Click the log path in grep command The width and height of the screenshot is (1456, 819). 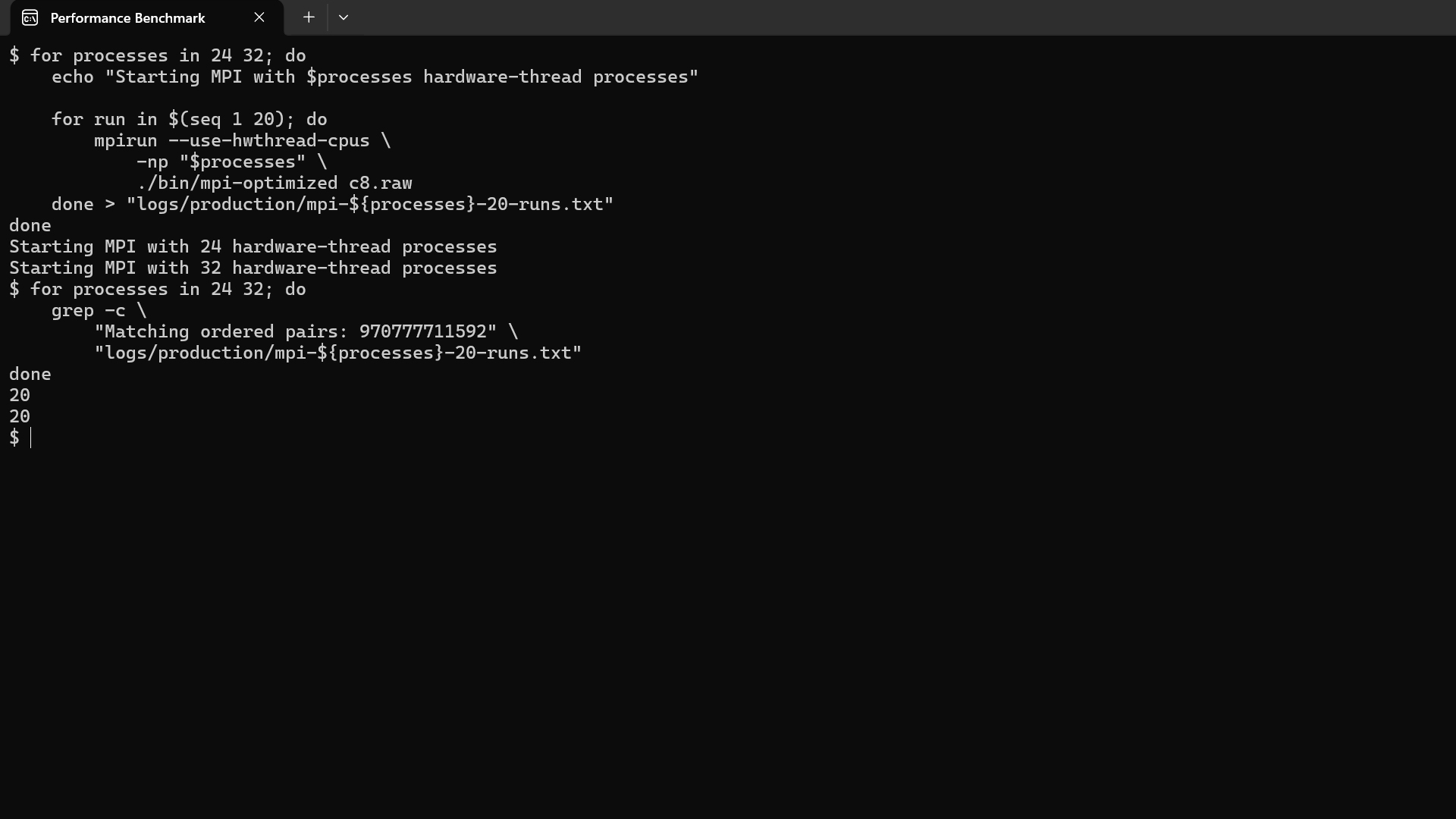pyautogui.click(x=337, y=353)
